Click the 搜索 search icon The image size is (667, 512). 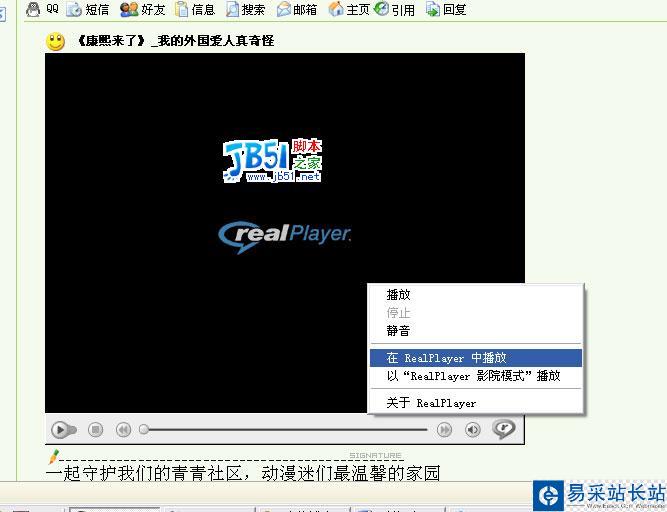[232, 9]
